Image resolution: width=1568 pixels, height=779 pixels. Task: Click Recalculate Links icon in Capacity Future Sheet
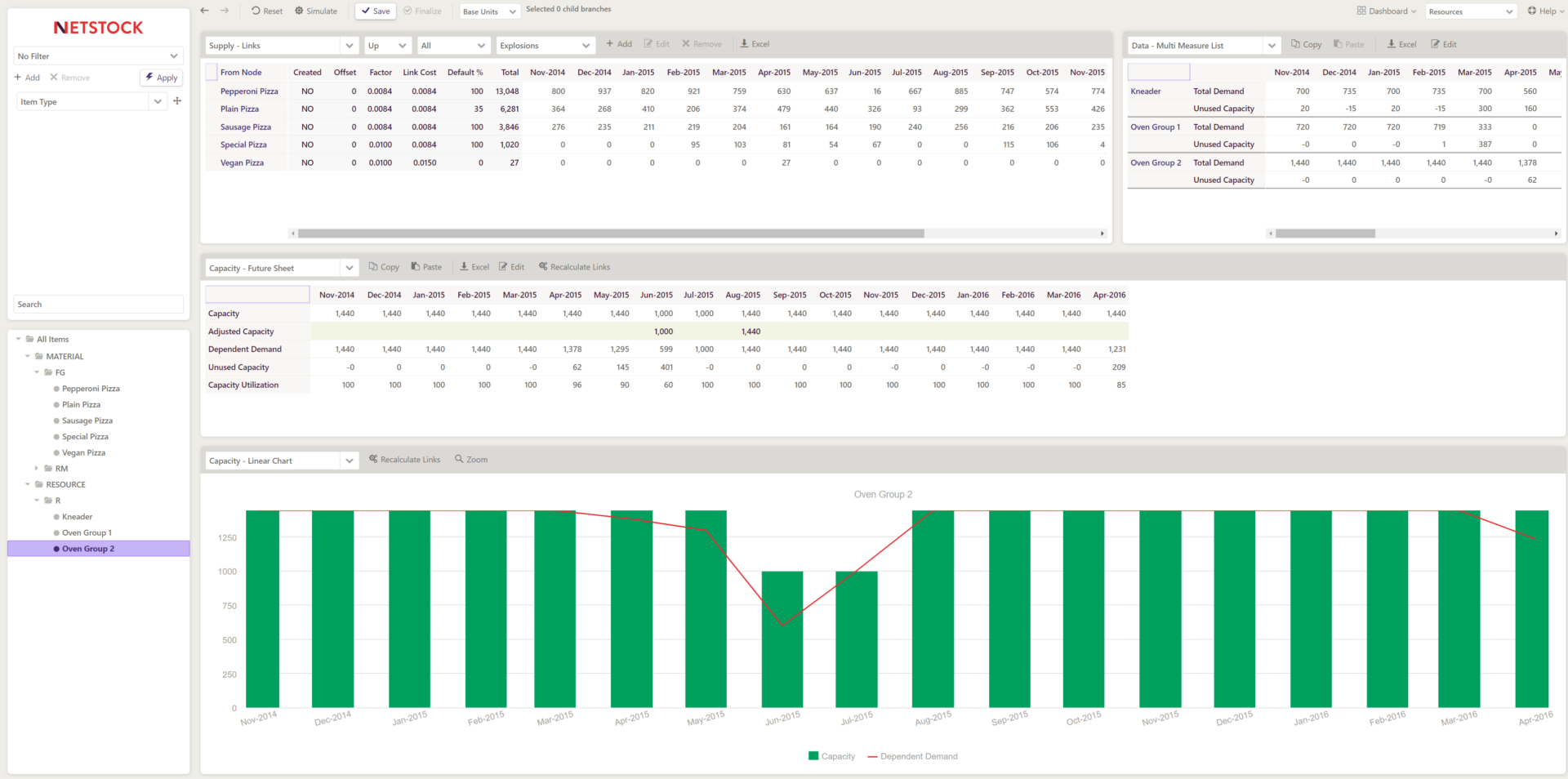click(x=543, y=267)
